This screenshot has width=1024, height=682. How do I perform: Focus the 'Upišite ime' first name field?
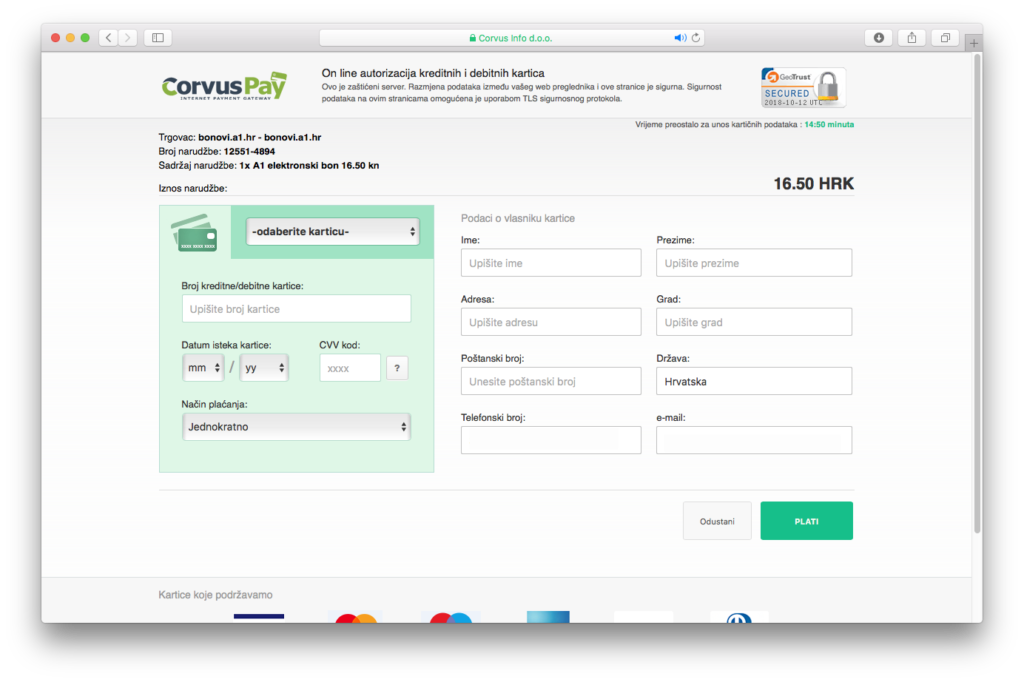point(551,263)
